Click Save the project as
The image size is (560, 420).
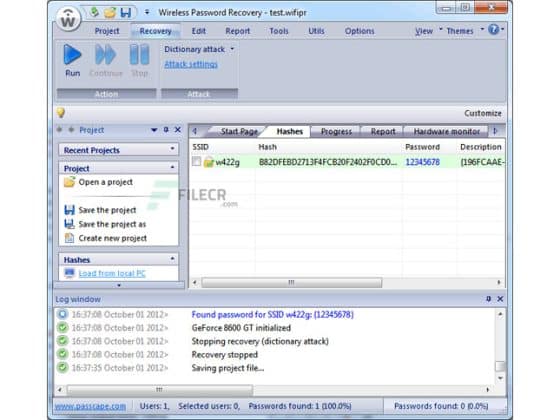pos(112,224)
